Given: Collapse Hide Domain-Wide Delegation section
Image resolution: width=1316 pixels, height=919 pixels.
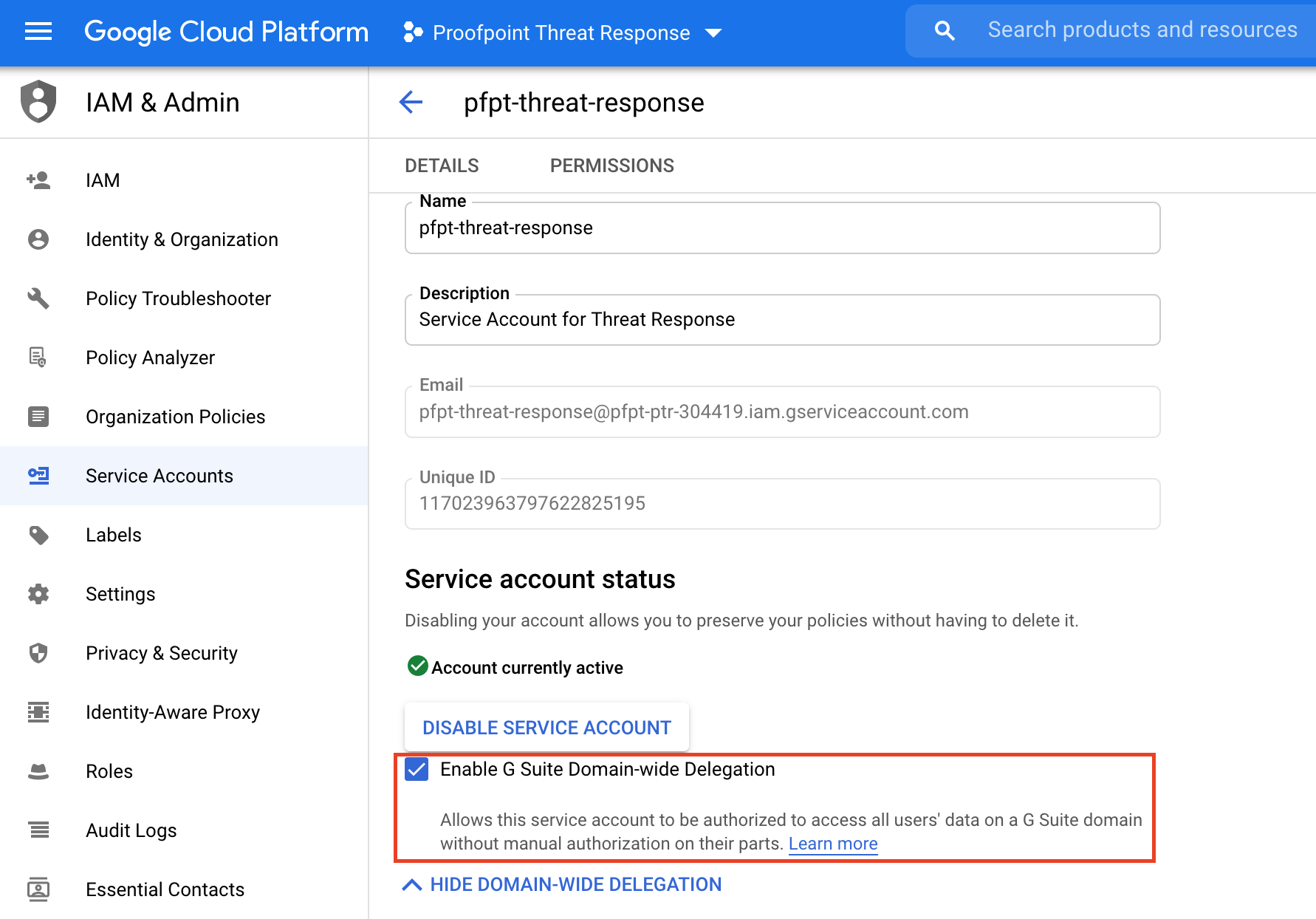Looking at the screenshot, I should coord(562,884).
